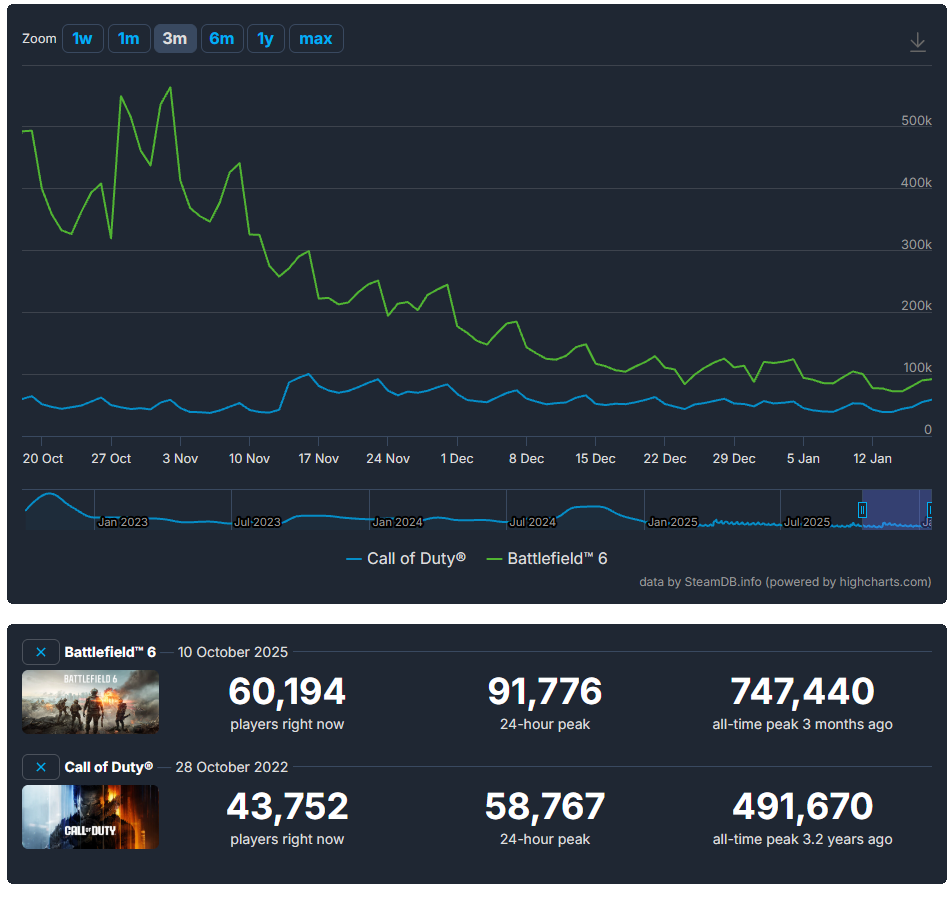This screenshot has height=899, width=950.
Task: Click the 10 October 2025 release date
Action: coord(233,652)
